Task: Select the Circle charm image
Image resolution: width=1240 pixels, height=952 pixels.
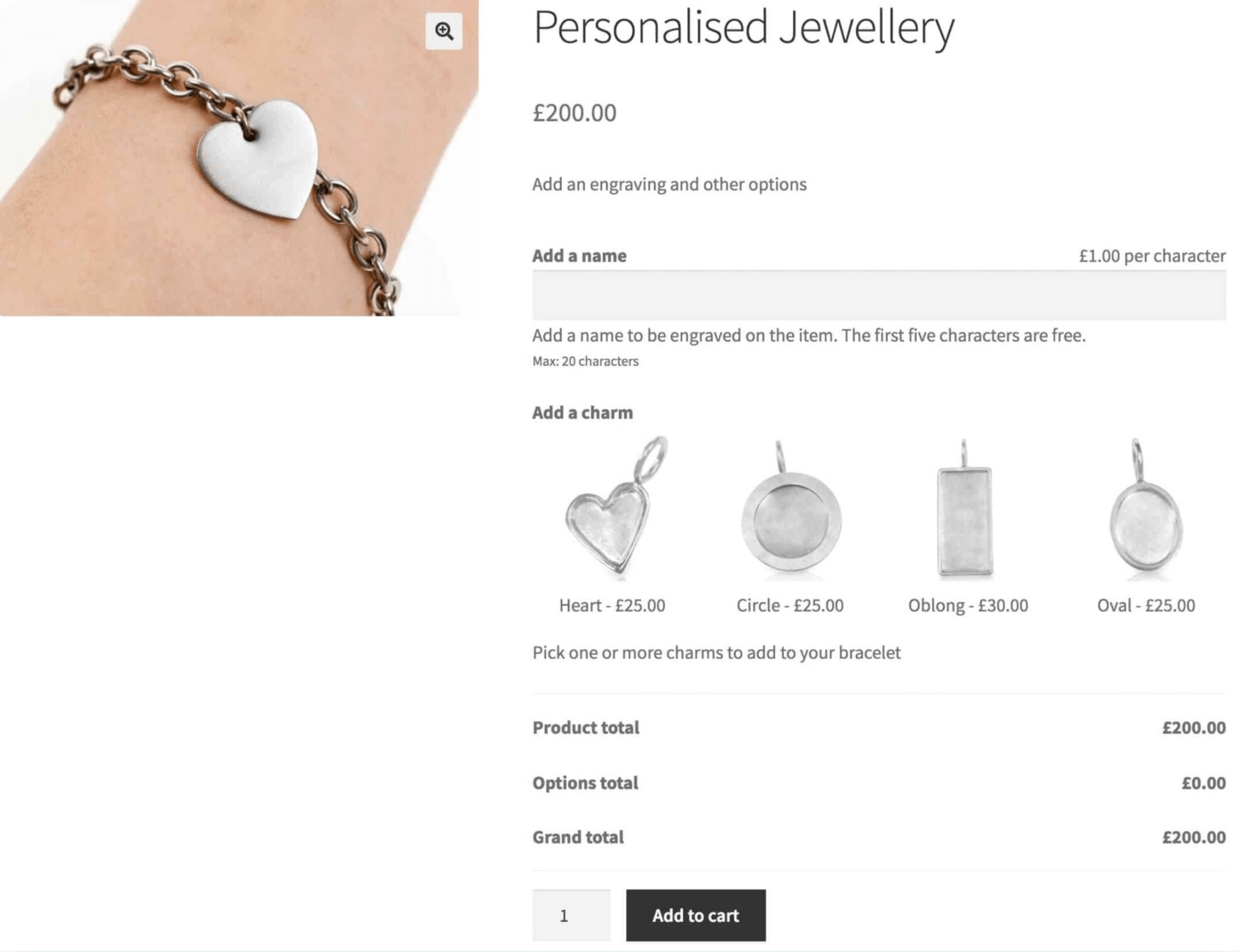Action: click(x=790, y=513)
